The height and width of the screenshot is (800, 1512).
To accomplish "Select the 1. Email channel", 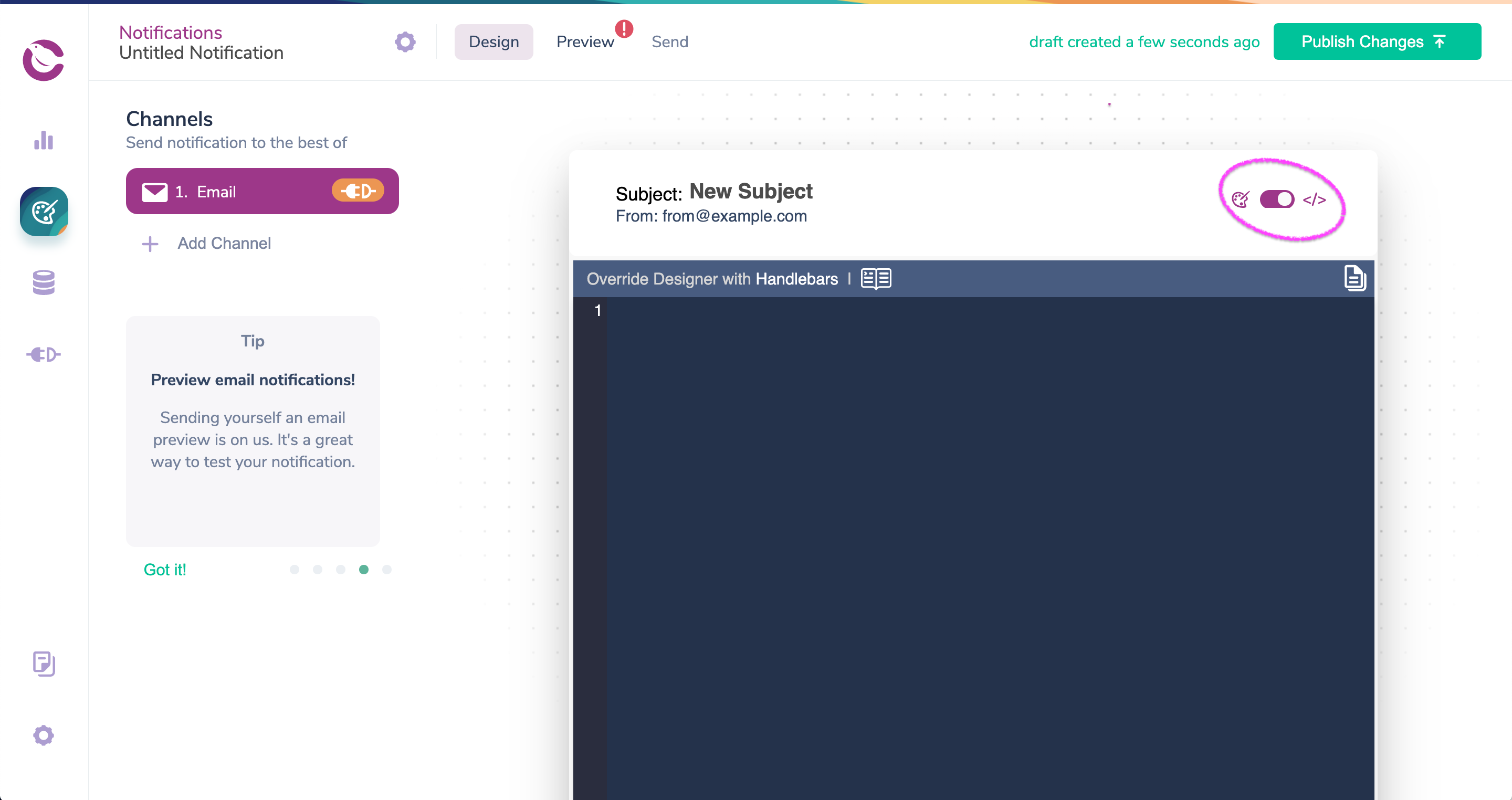I will pos(262,192).
